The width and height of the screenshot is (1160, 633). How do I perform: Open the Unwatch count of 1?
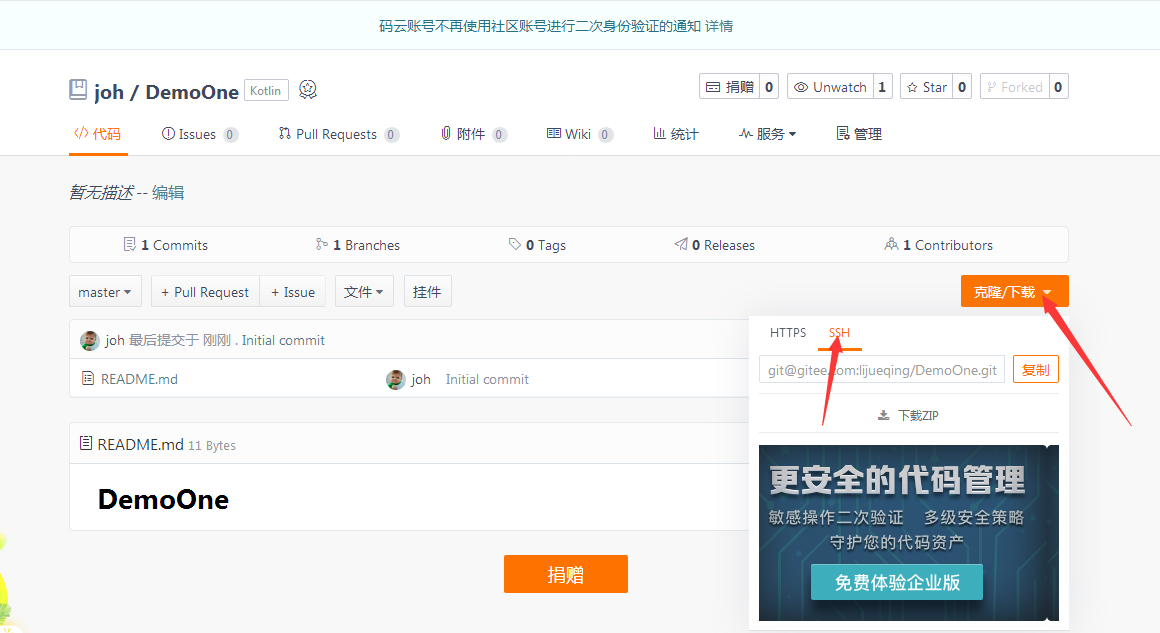883,87
